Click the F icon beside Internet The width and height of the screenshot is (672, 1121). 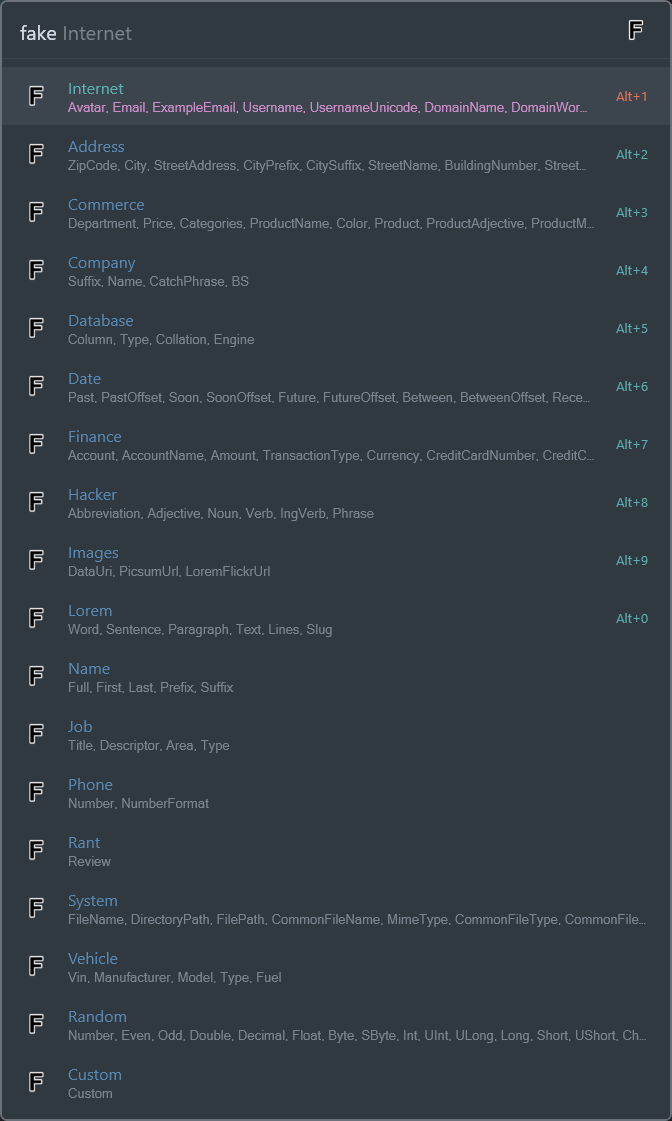coord(36,96)
